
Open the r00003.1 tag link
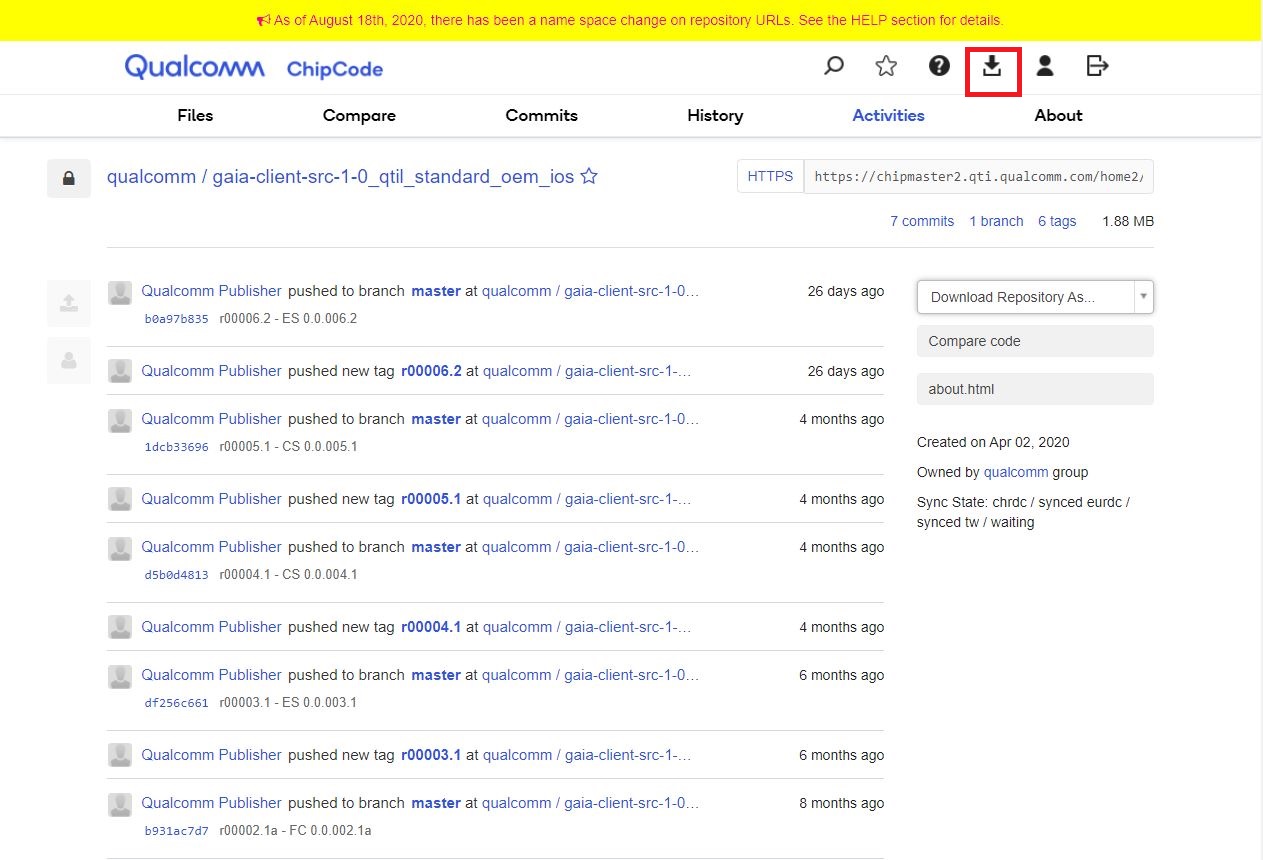tap(431, 755)
